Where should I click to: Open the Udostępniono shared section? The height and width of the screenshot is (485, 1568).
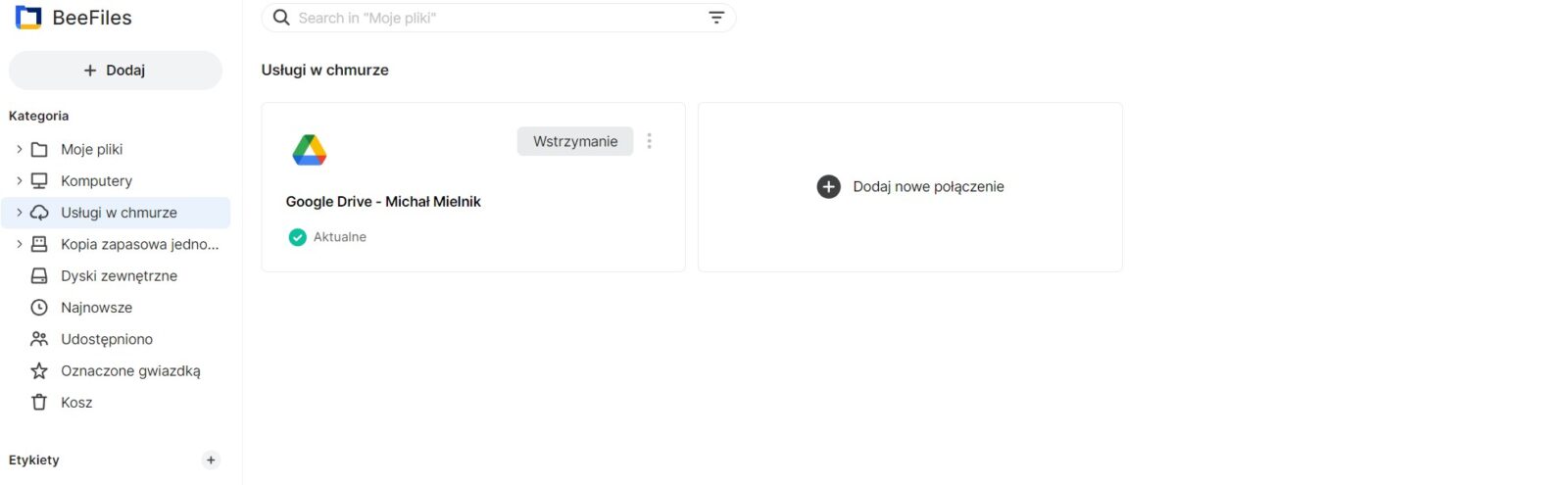click(106, 339)
